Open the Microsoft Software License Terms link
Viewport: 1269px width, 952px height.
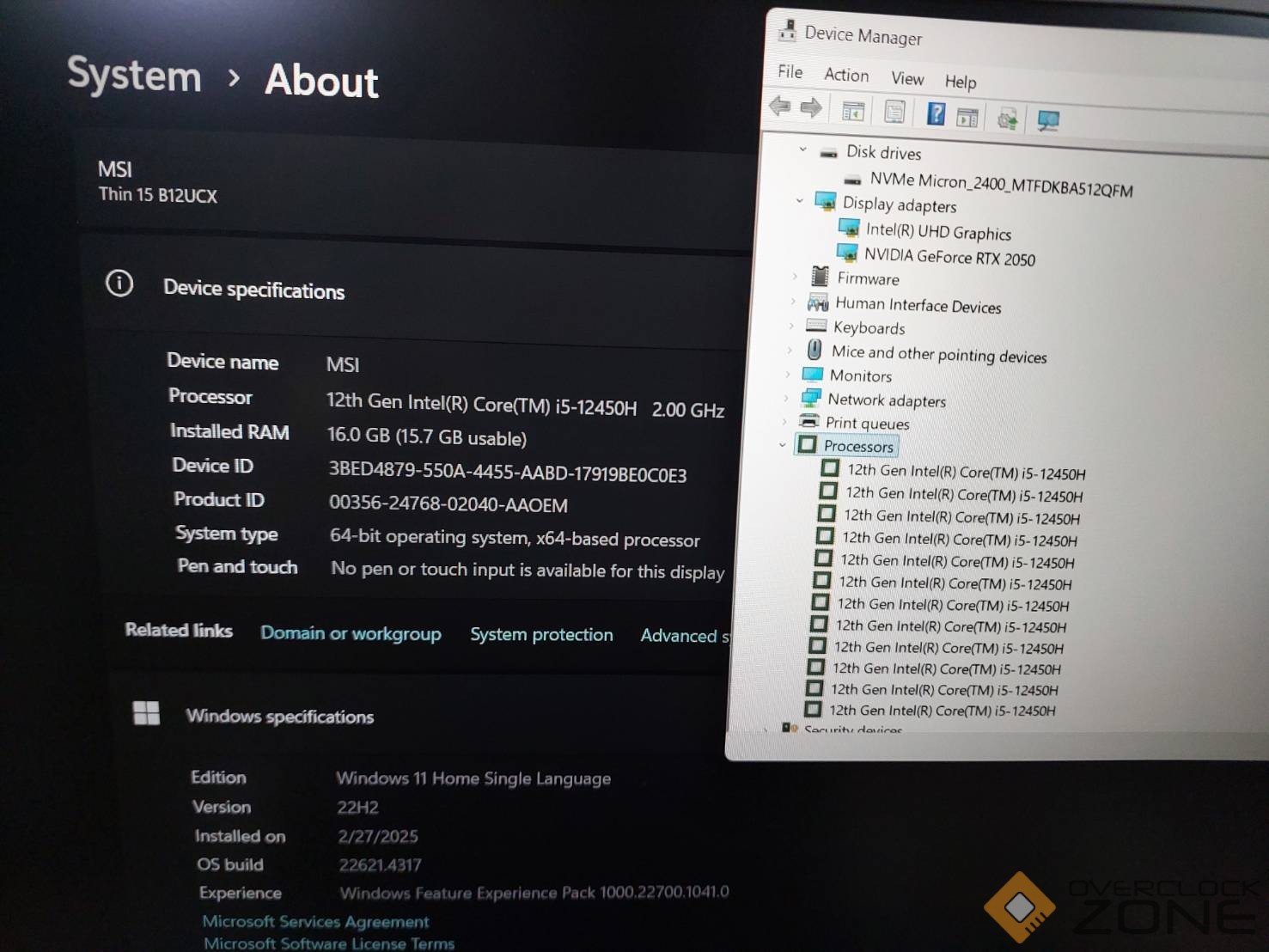[x=328, y=943]
